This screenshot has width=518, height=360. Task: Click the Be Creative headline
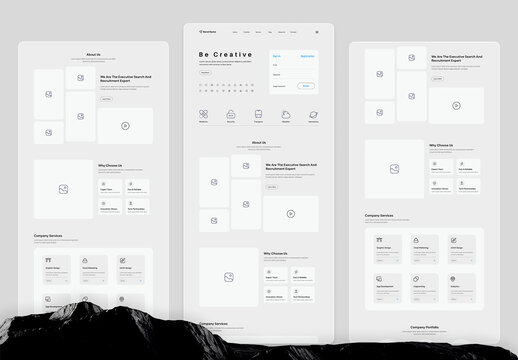pyautogui.click(x=225, y=54)
